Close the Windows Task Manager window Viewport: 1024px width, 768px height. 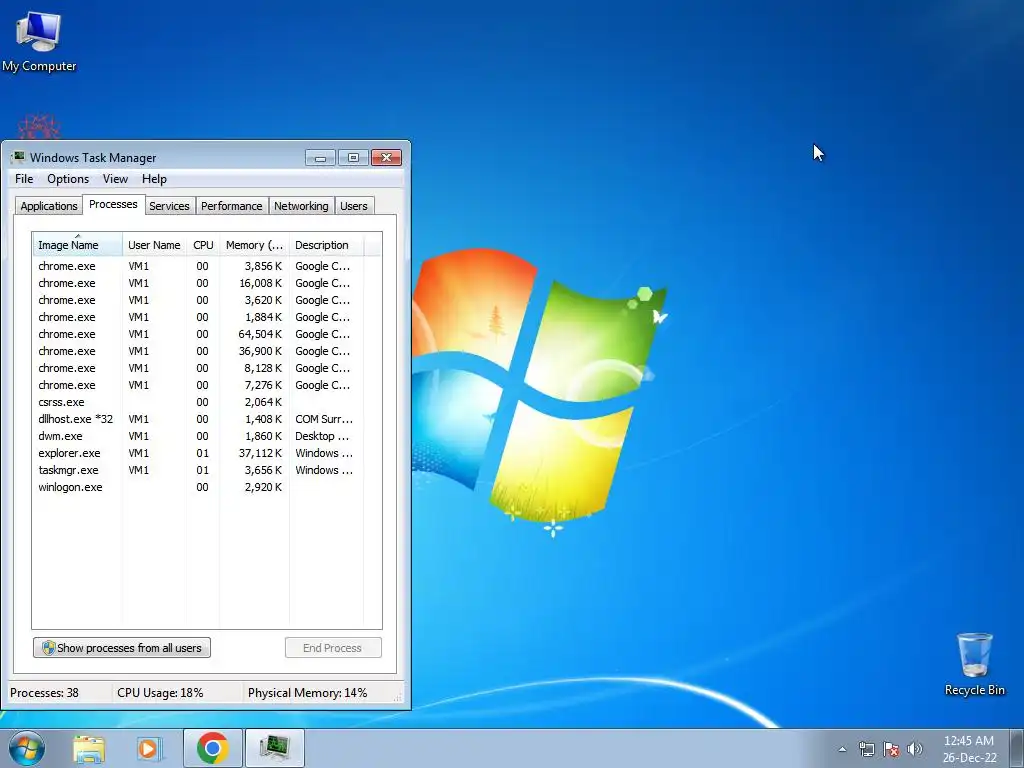pos(387,157)
